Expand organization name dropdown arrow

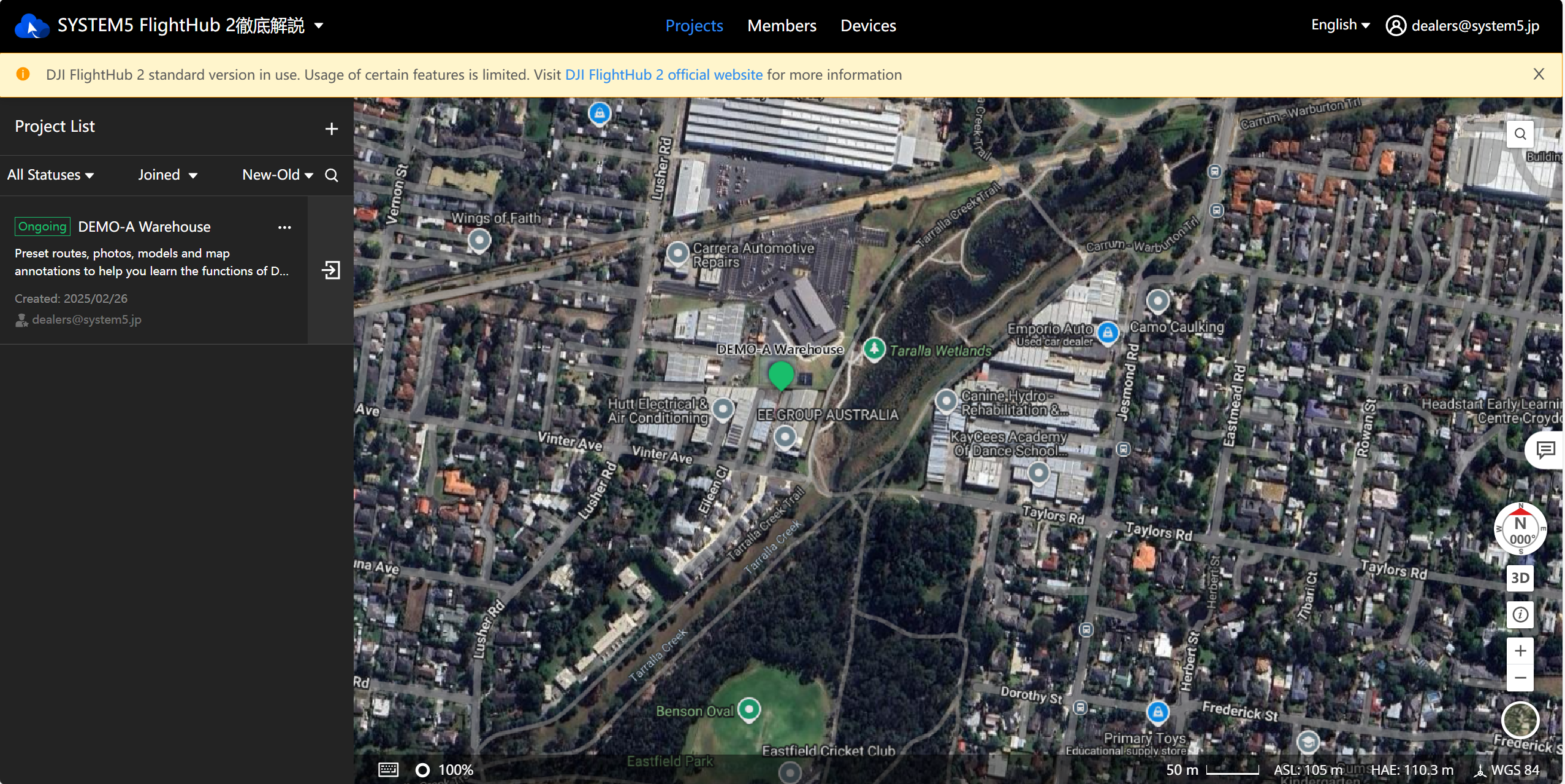click(x=319, y=26)
